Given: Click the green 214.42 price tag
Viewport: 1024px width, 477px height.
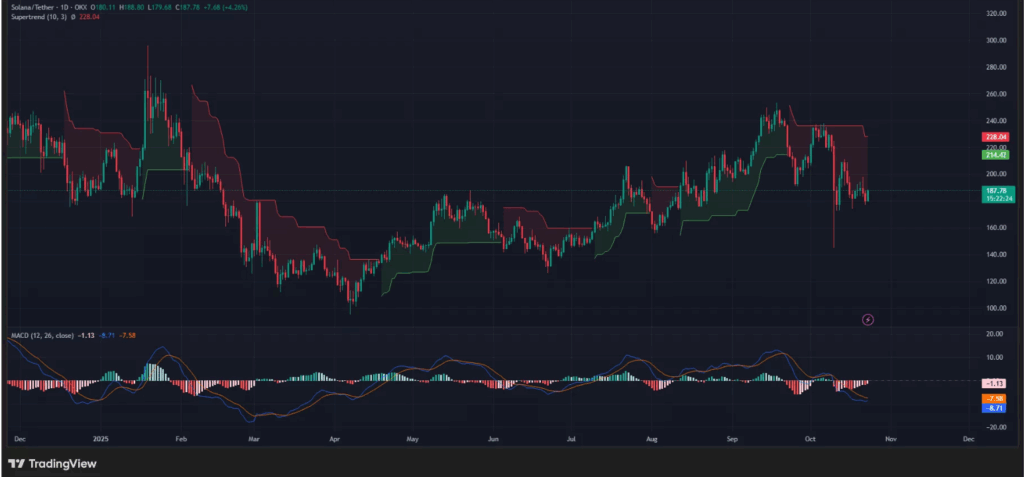Looking at the screenshot, I should point(995,155).
